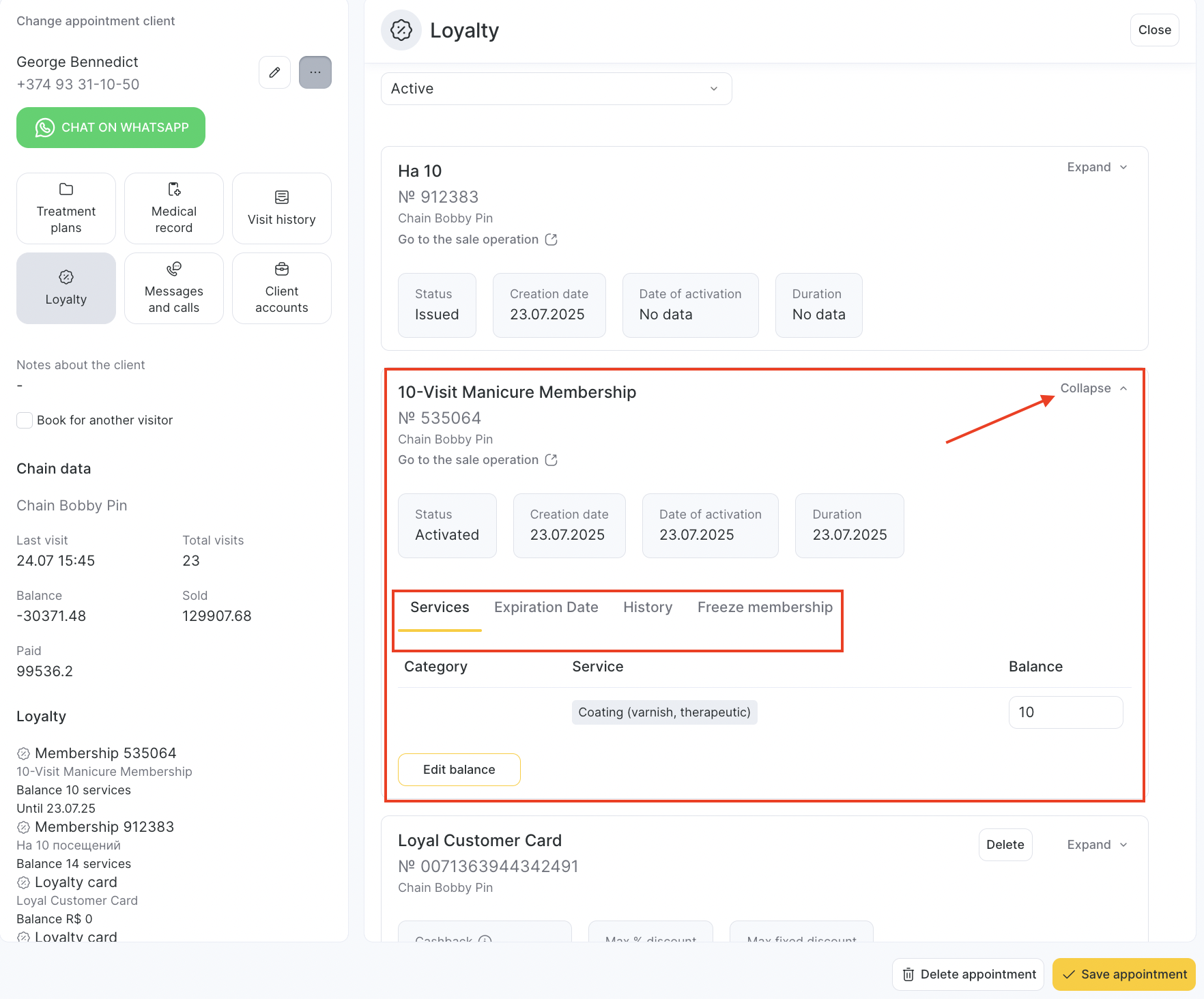Click external link icon for membership 535064 sale

tap(551, 460)
